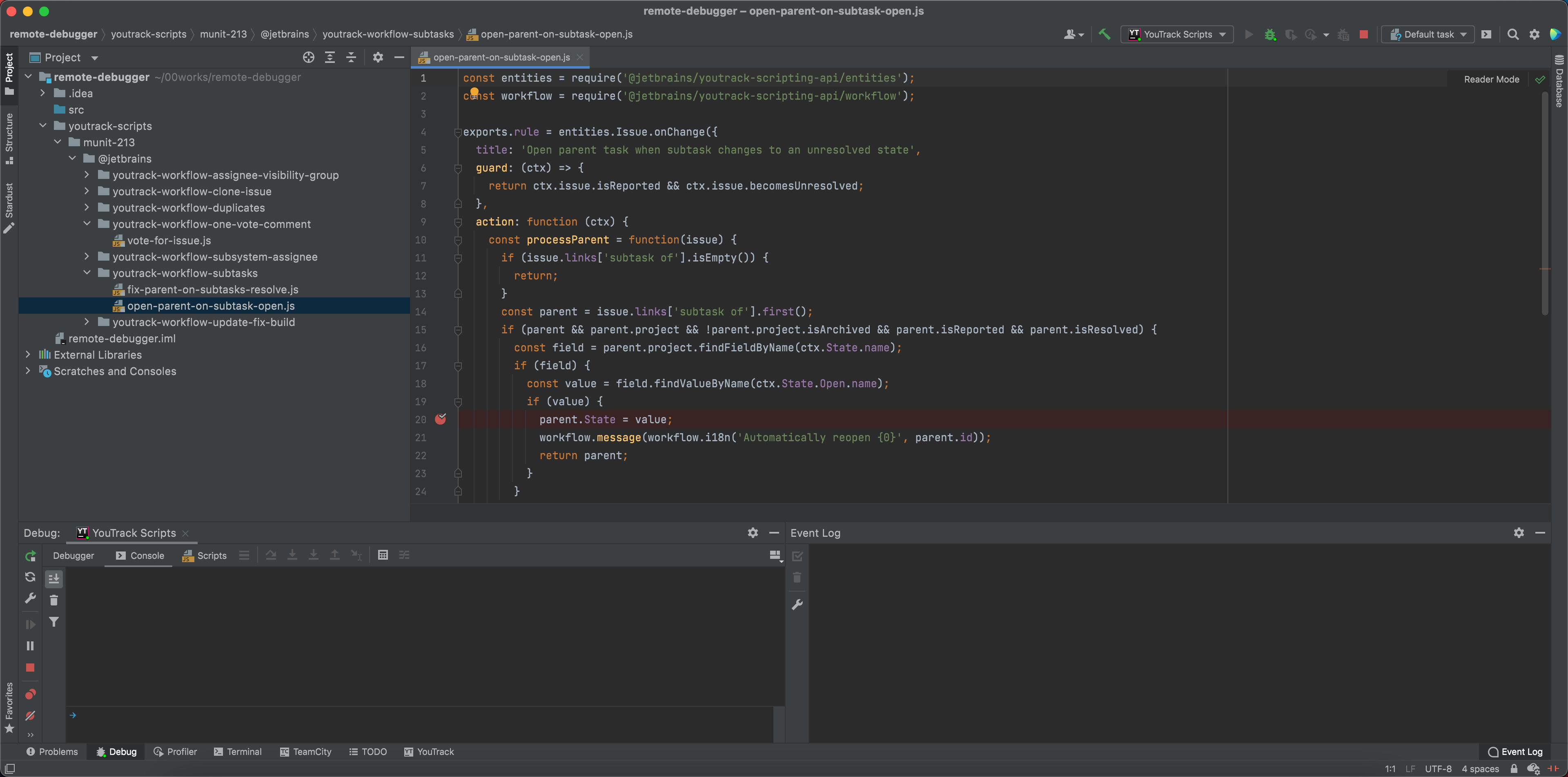Click the Build project hammer icon
The width and height of the screenshot is (1568, 777).
[x=1104, y=35]
